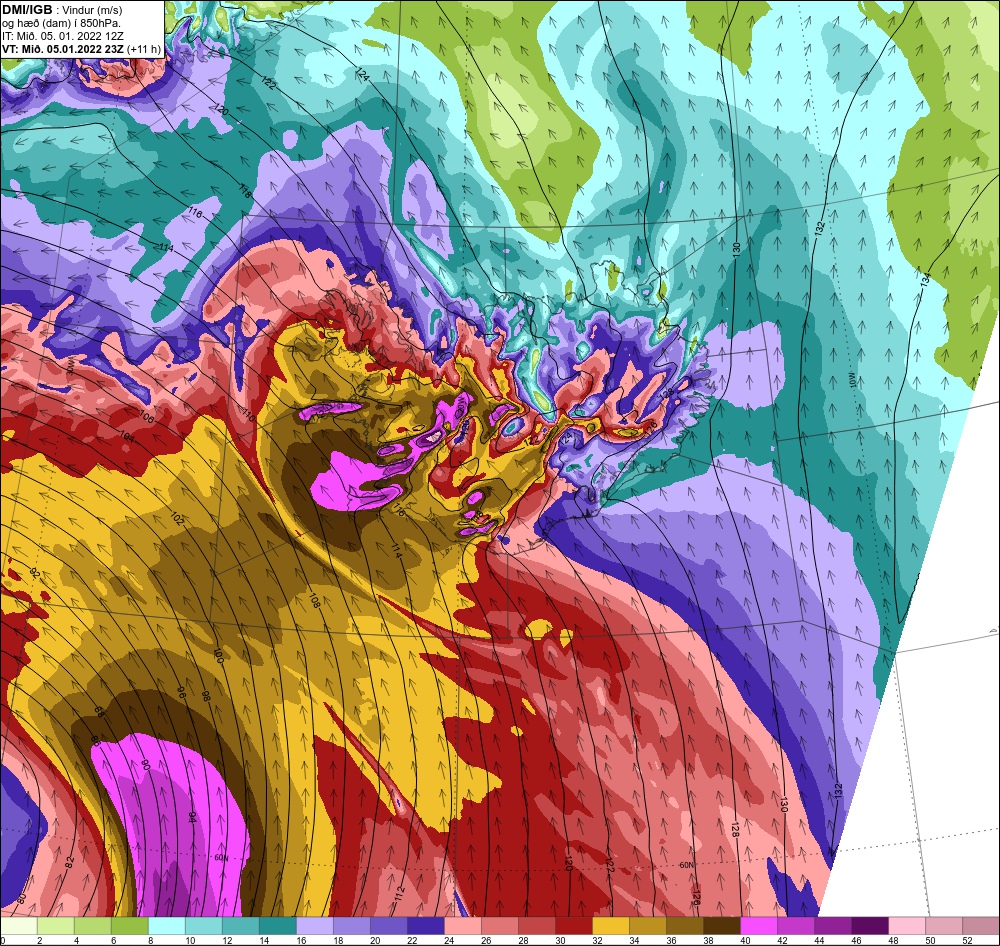
Task: Select the light purple 18–20 m/s legend swatch
Action: 352,926
